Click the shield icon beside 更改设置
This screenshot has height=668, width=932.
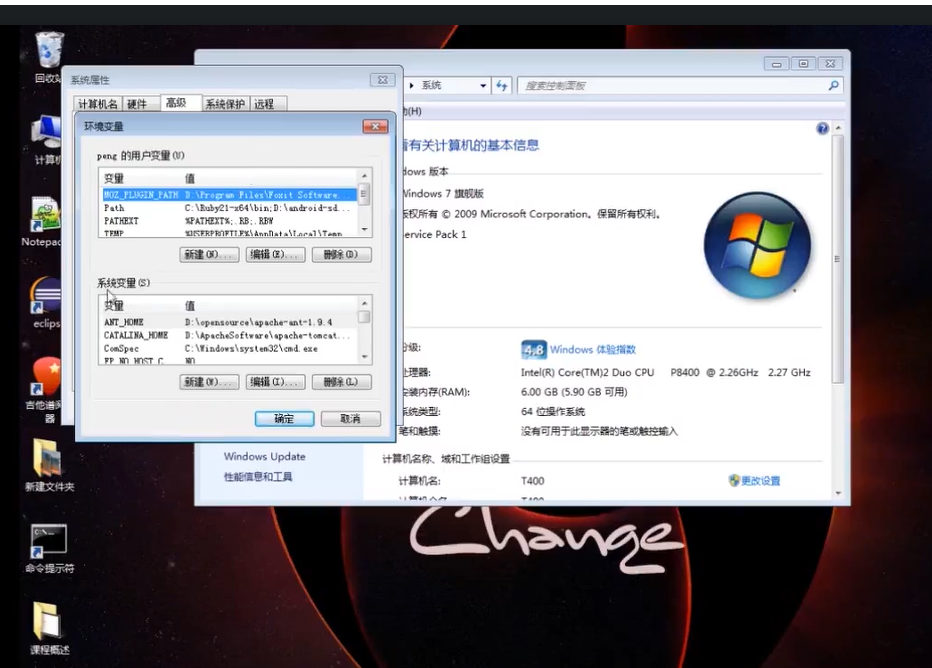click(733, 481)
